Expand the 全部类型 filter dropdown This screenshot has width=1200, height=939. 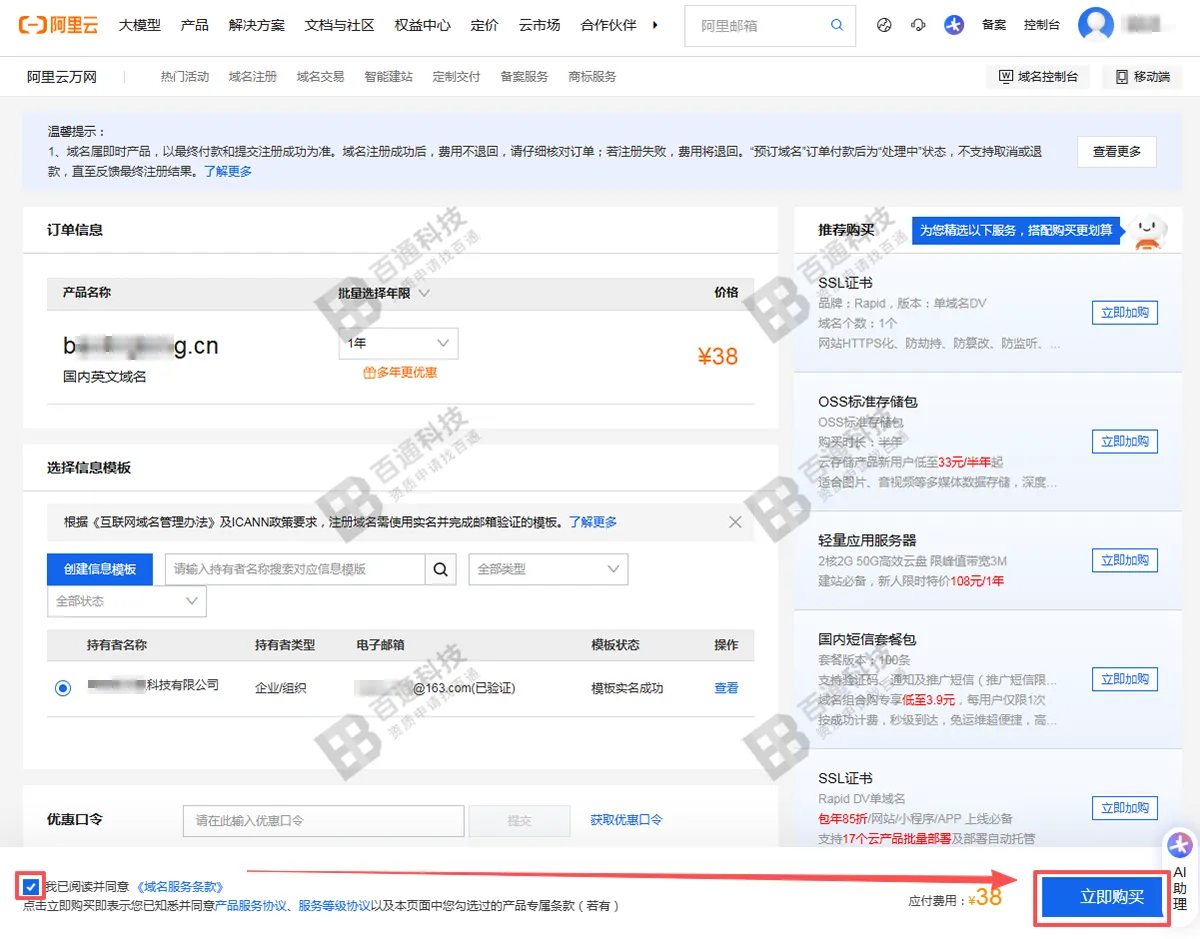[x=548, y=569]
